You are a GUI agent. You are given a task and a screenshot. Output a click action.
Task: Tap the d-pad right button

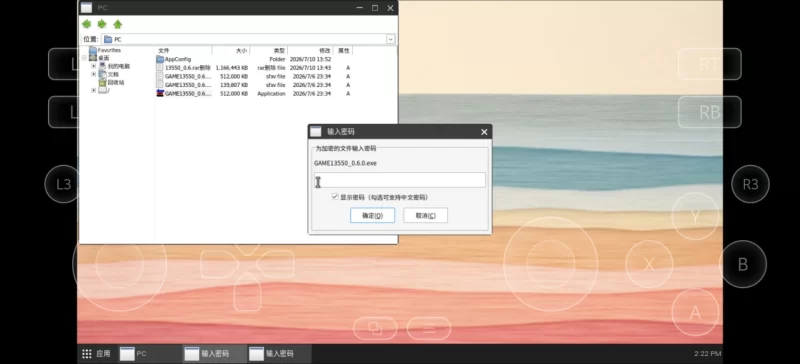click(x=276, y=264)
